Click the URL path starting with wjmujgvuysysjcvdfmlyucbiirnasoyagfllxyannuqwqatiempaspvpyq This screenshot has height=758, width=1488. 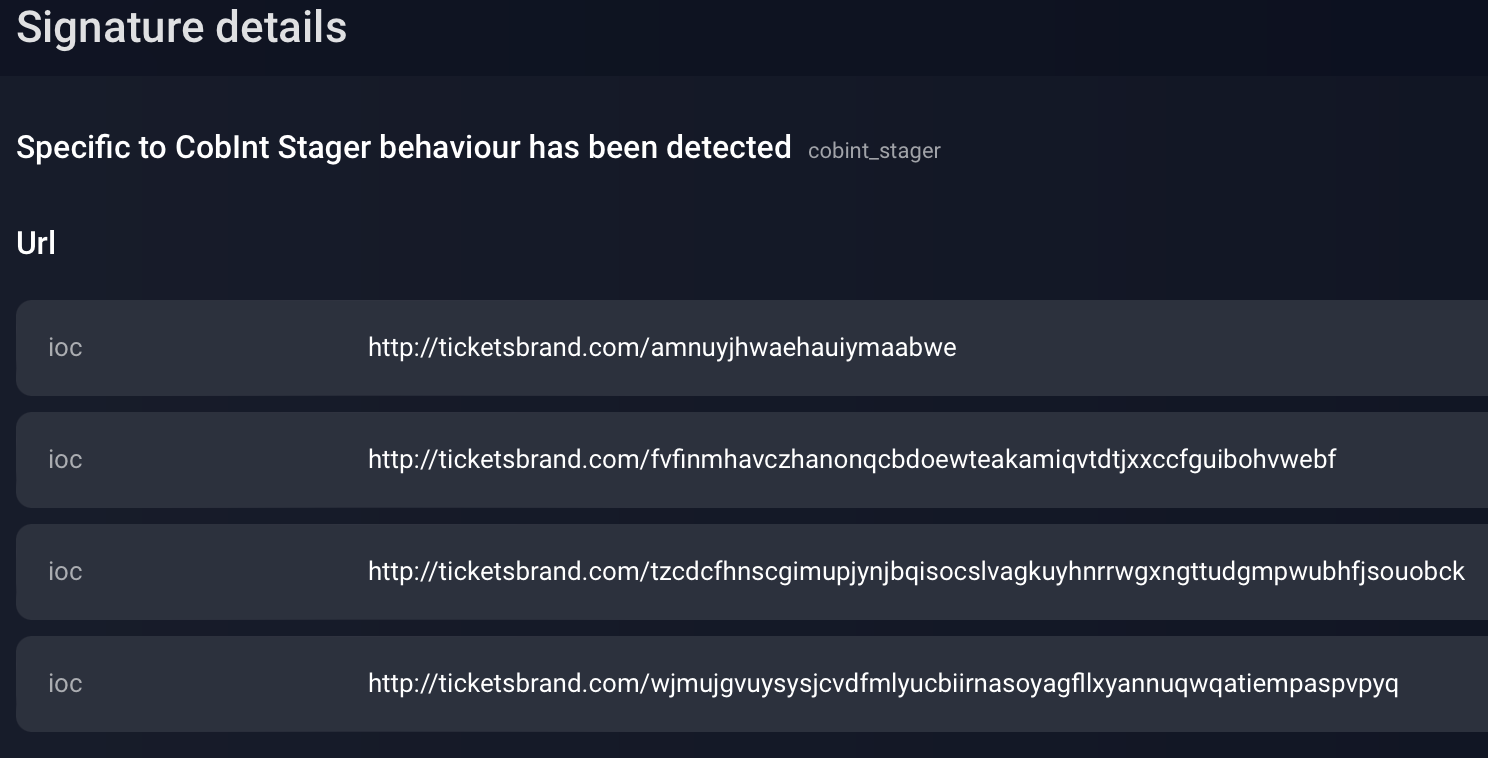(x=1024, y=684)
